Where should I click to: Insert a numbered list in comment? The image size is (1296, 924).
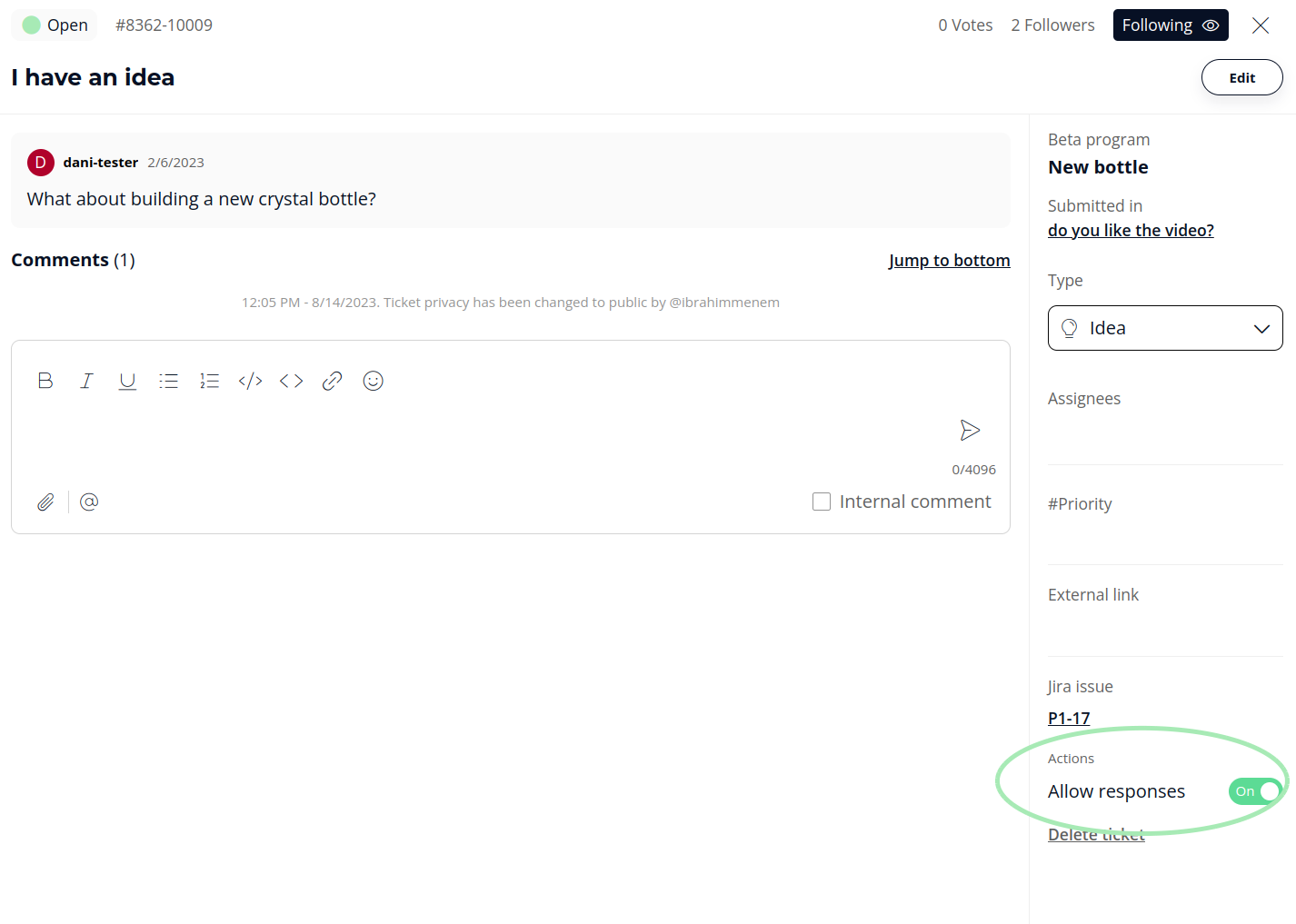(209, 381)
